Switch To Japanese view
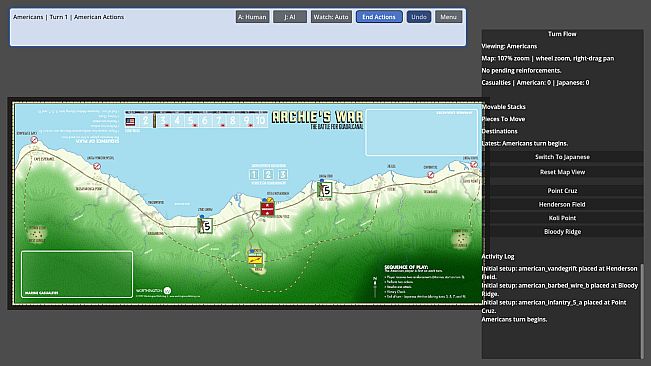The height and width of the screenshot is (366, 651). (562, 157)
